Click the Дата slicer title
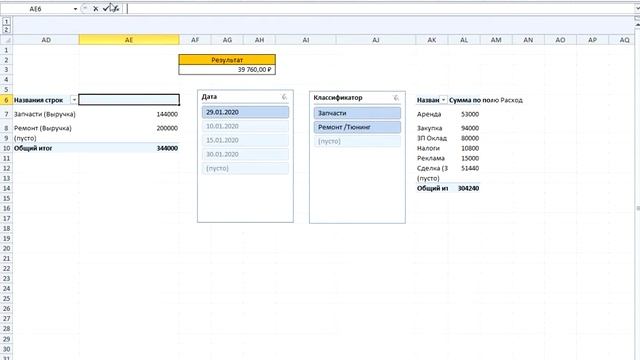 (x=209, y=97)
